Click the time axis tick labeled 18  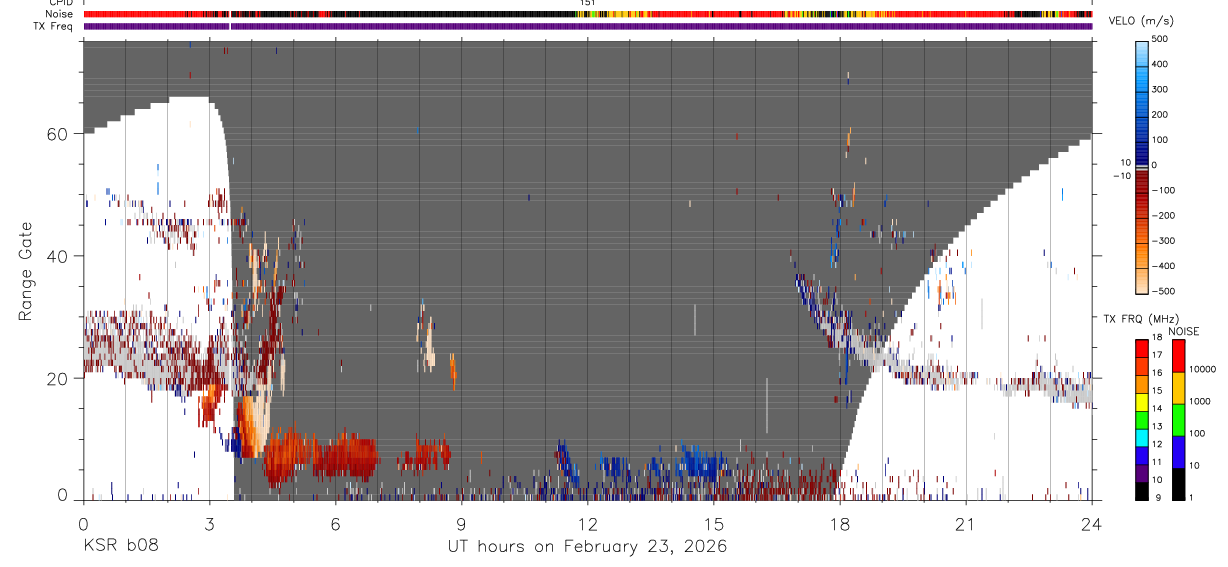840,524
